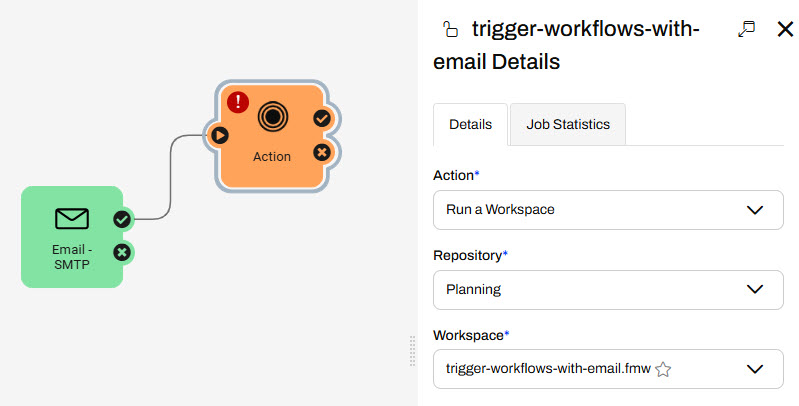The image size is (799, 406).
Task: Click the red error badge on Action node
Action: pos(238,102)
